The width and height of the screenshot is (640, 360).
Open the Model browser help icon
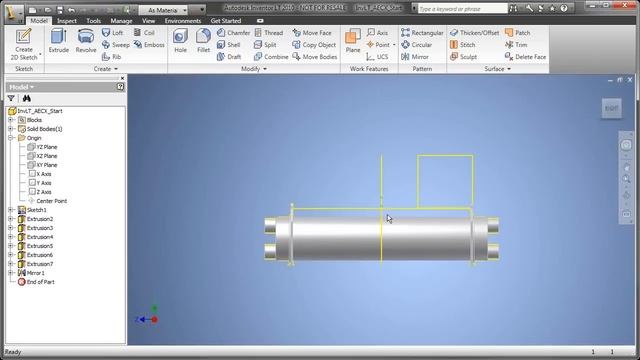[x=120, y=87]
